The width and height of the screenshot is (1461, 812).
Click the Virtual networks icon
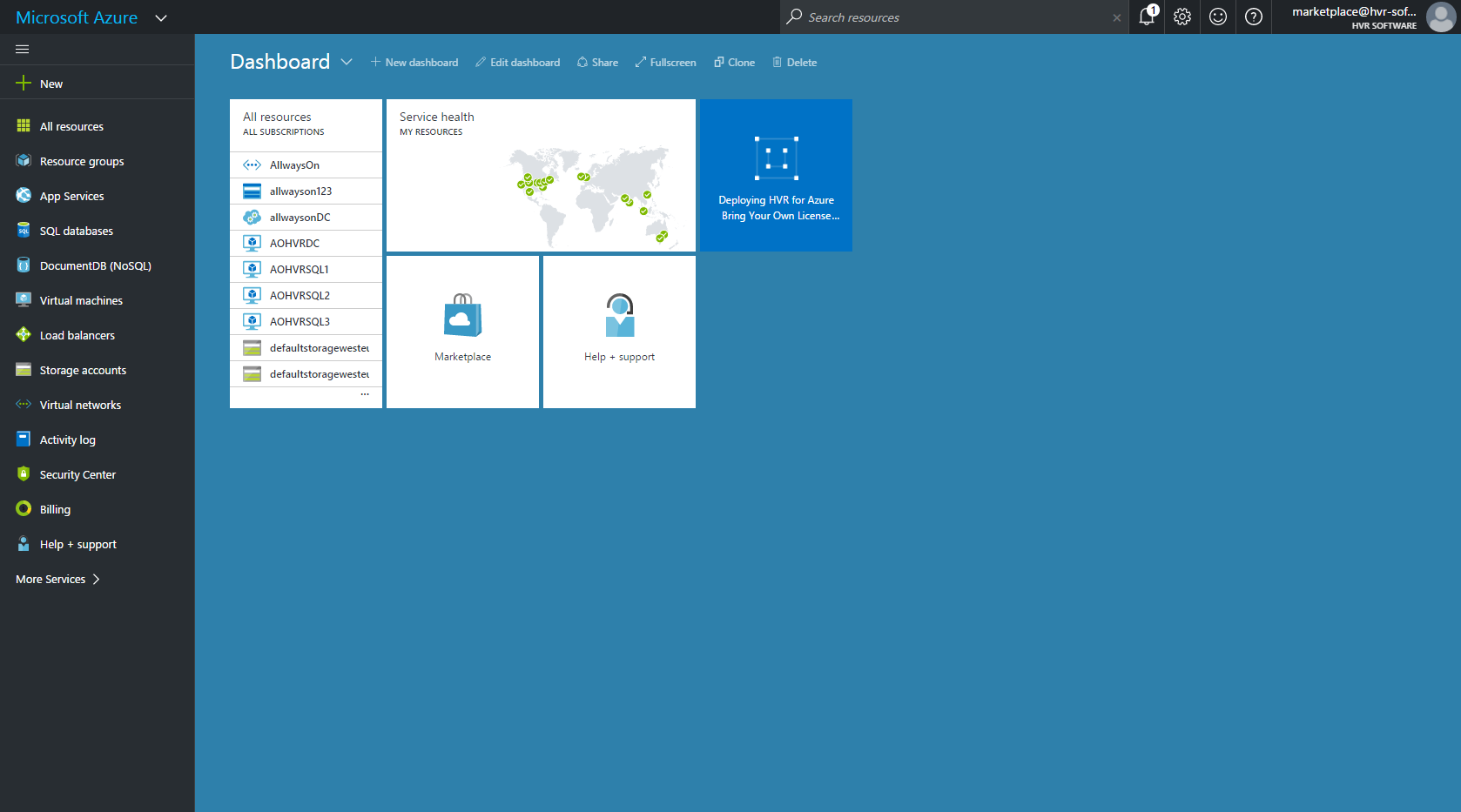coord(24,405)
